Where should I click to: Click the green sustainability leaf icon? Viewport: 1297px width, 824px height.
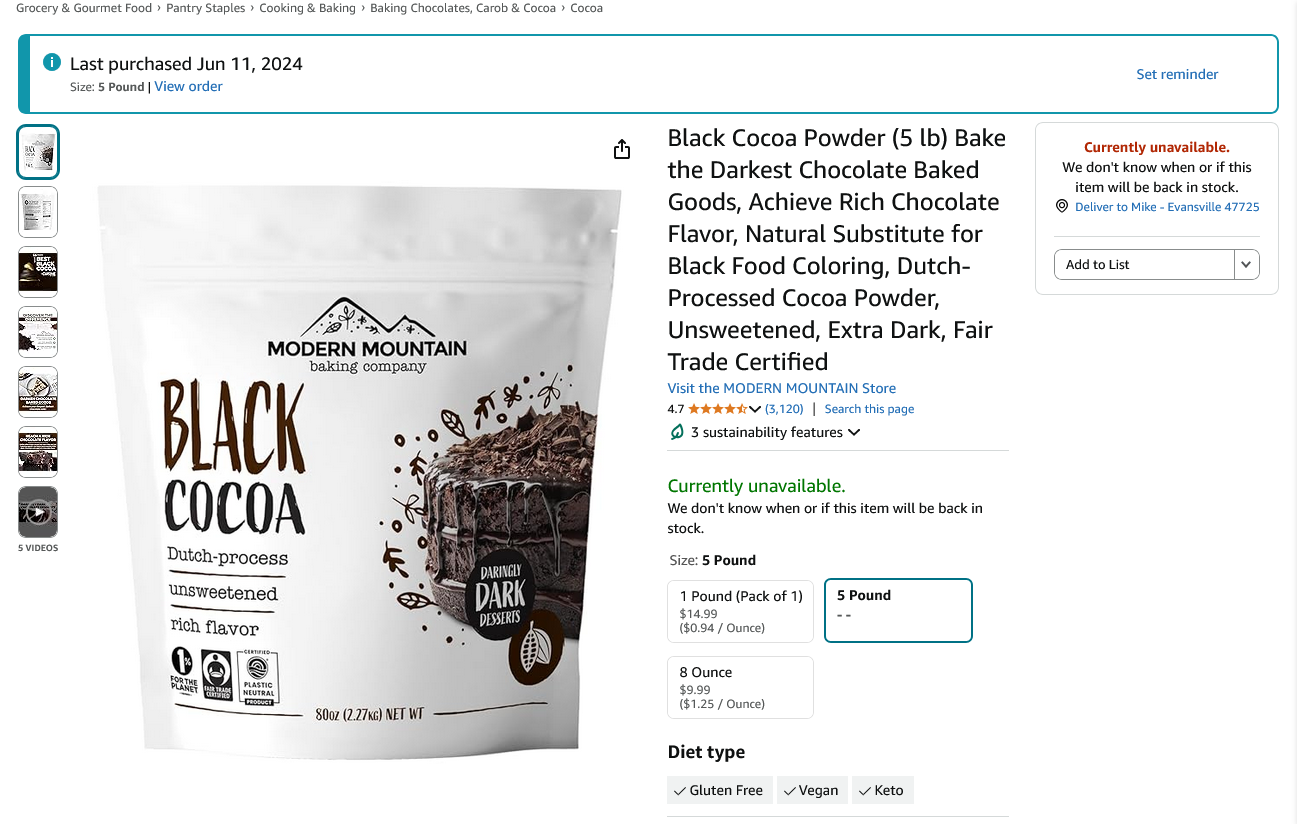click(677, 432)
